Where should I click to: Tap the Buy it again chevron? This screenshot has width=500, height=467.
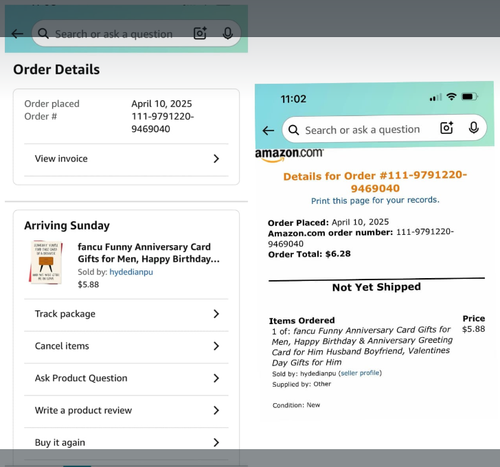(x=216, y=442)
